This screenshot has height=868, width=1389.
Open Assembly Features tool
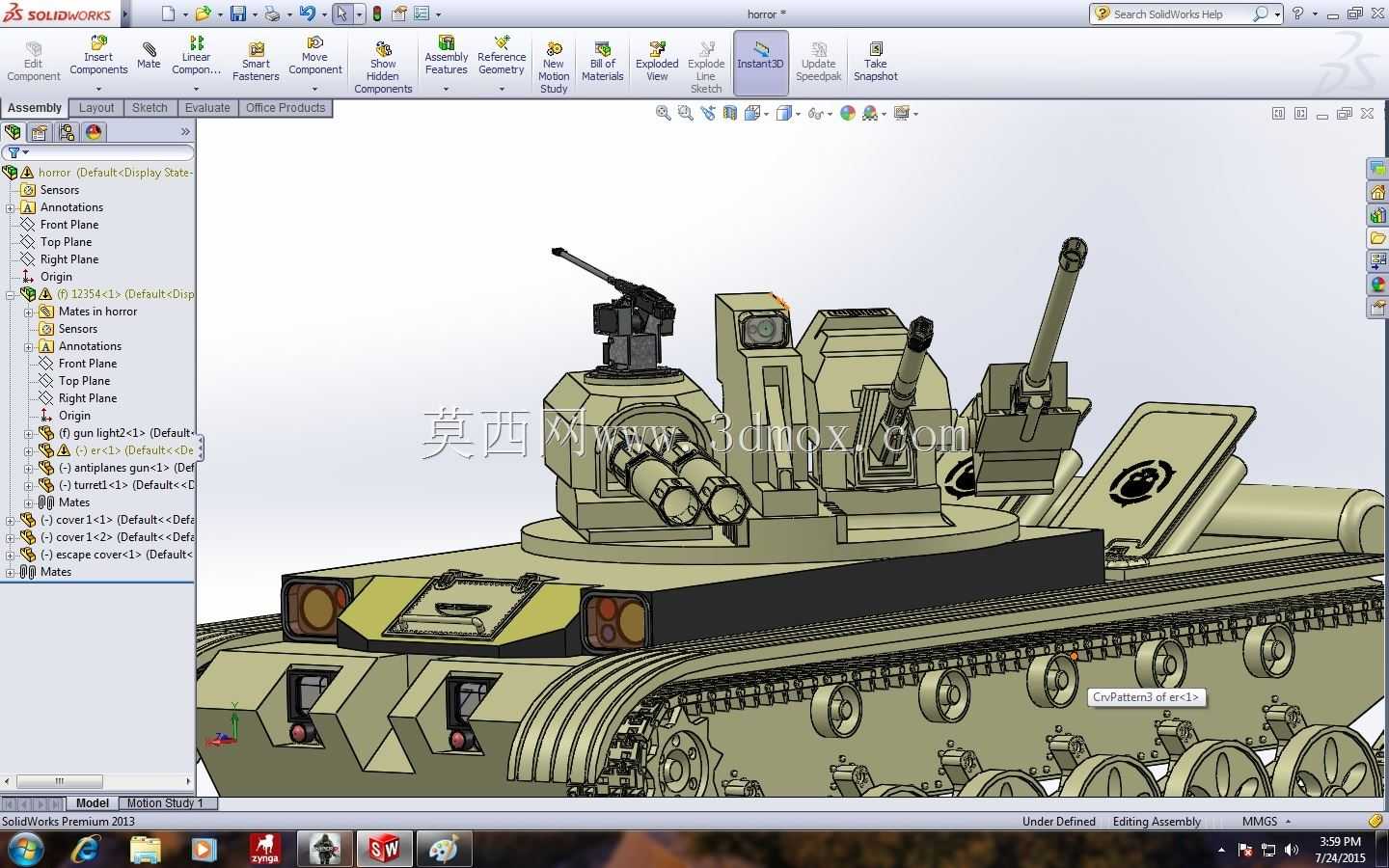pyautogui.click(x=446, y=56)
